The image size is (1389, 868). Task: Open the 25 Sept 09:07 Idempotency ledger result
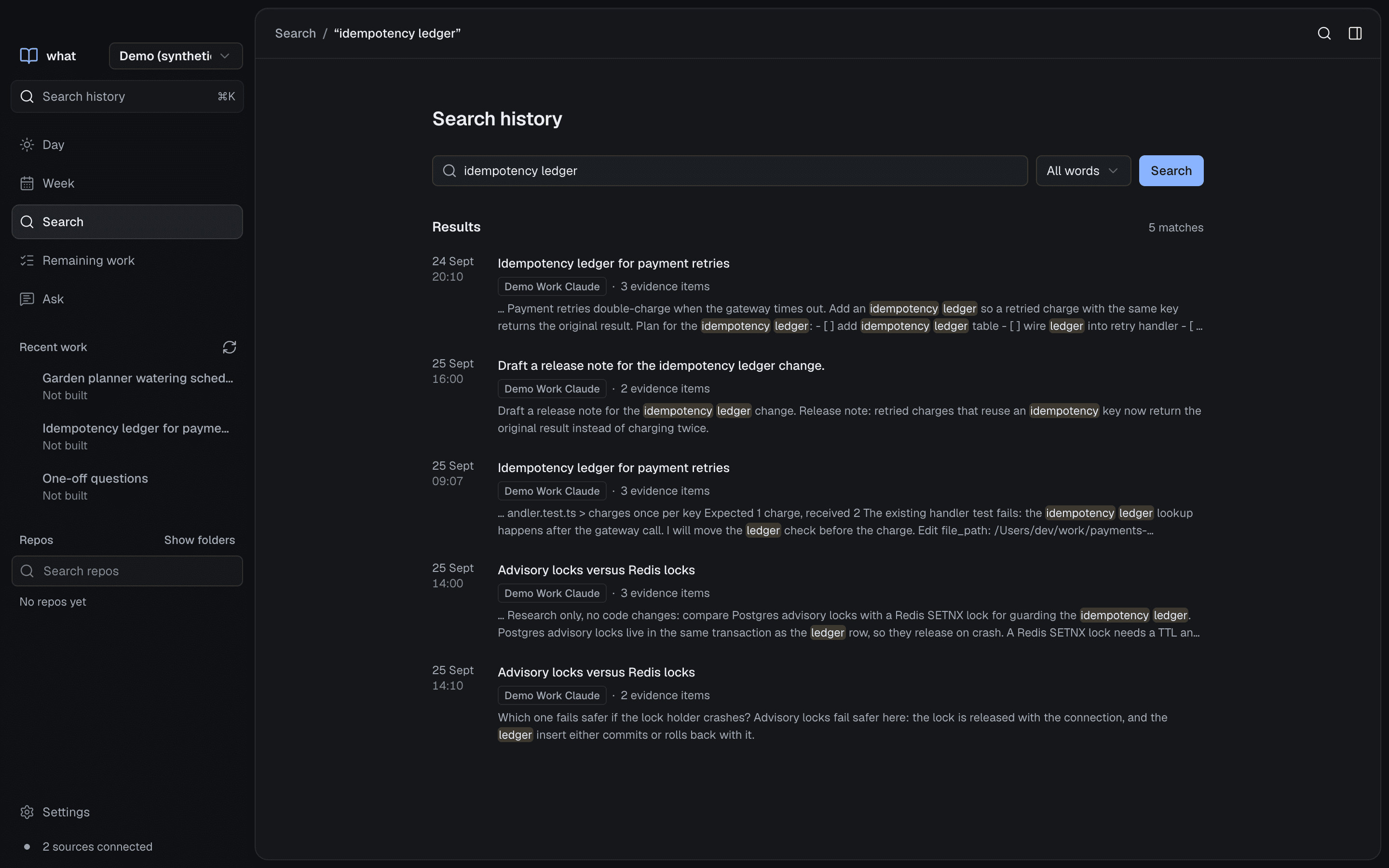click(x=613, y=468)
